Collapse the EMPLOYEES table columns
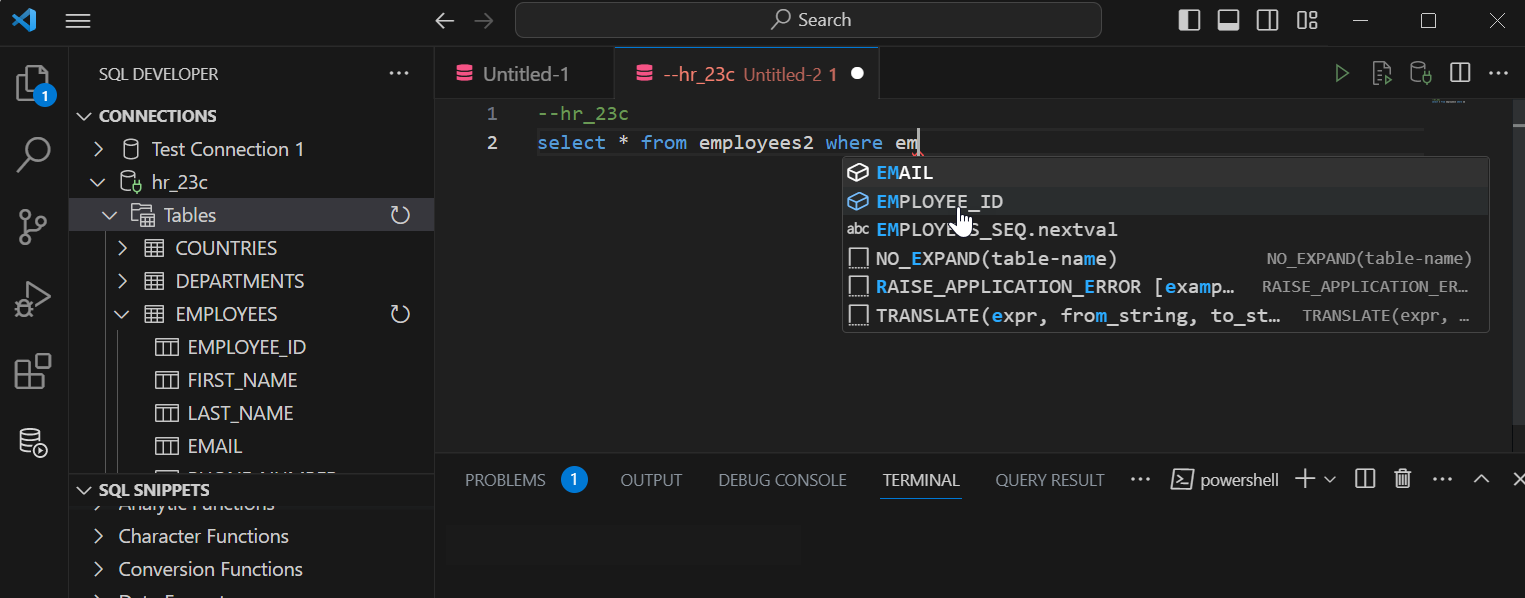This screenshot has width=1525, height=598. coord(121,313)
